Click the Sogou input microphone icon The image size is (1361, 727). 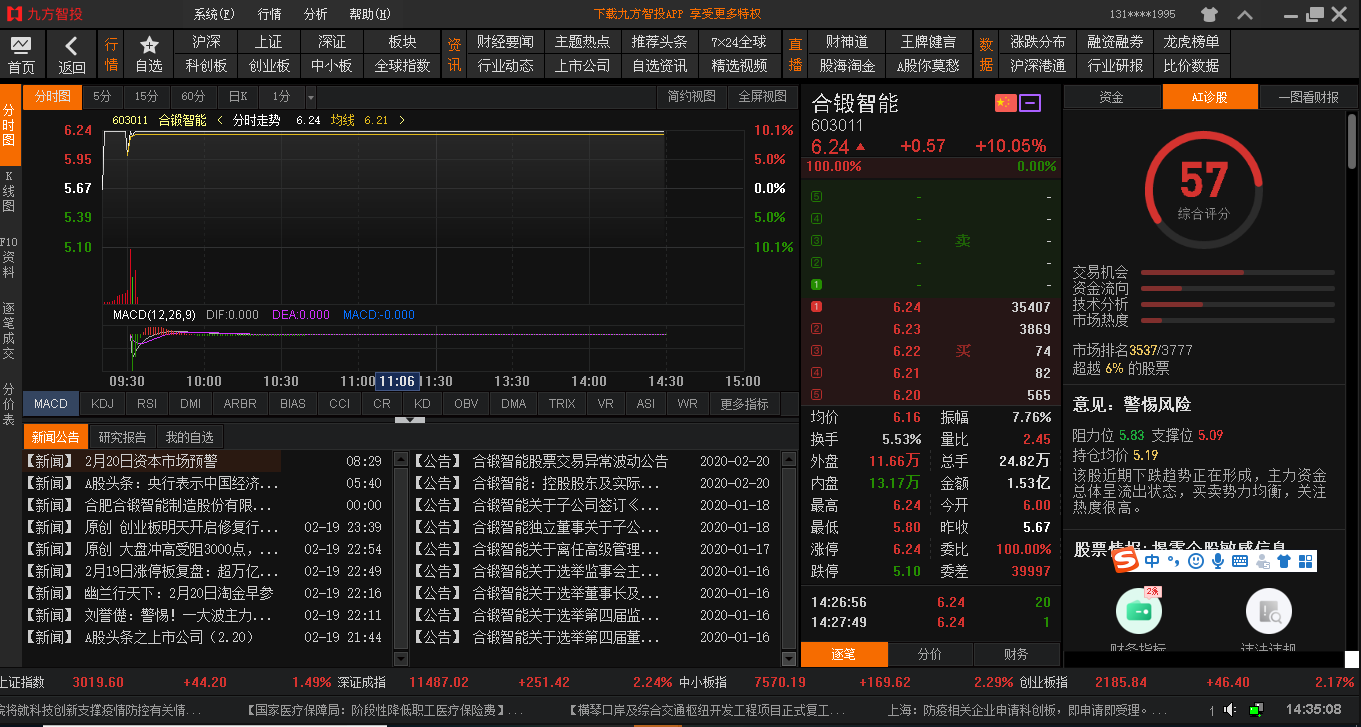click(x=1218, y=561)
